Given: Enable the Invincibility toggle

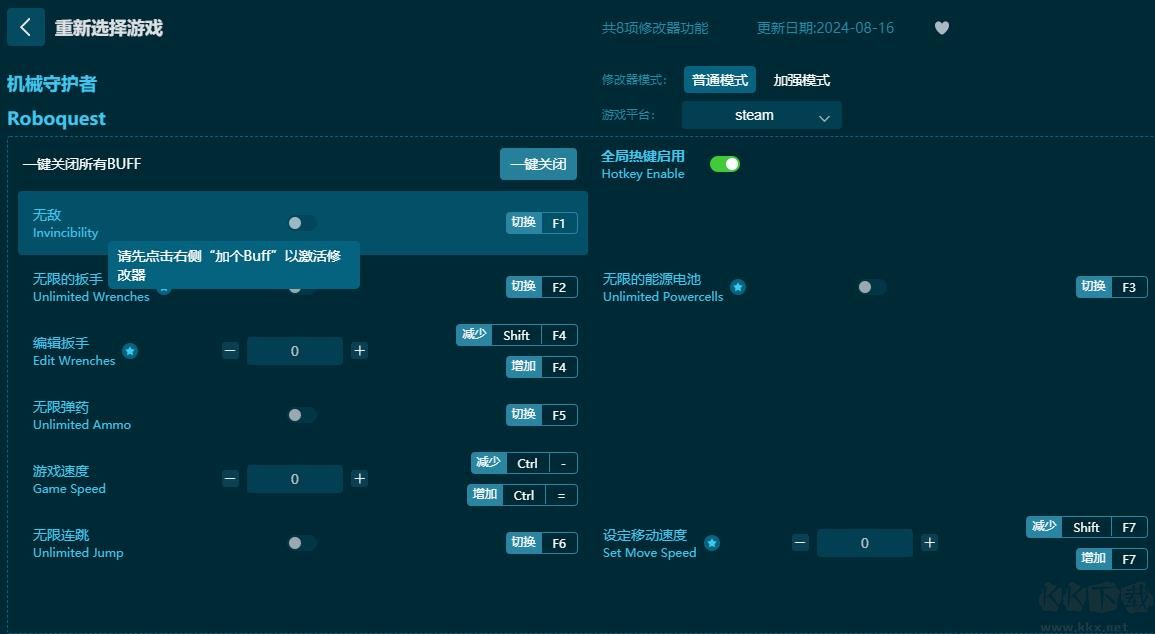Looking at the screenshot, I should coord(302,223).
